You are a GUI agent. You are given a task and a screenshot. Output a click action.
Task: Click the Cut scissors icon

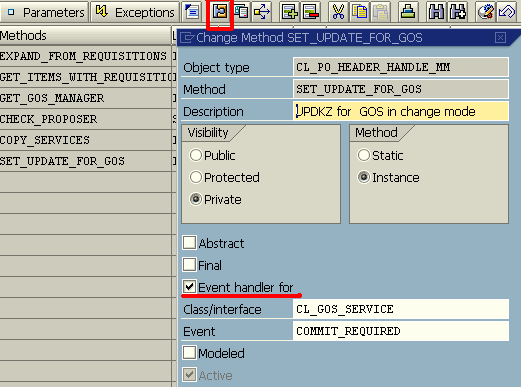338,12
